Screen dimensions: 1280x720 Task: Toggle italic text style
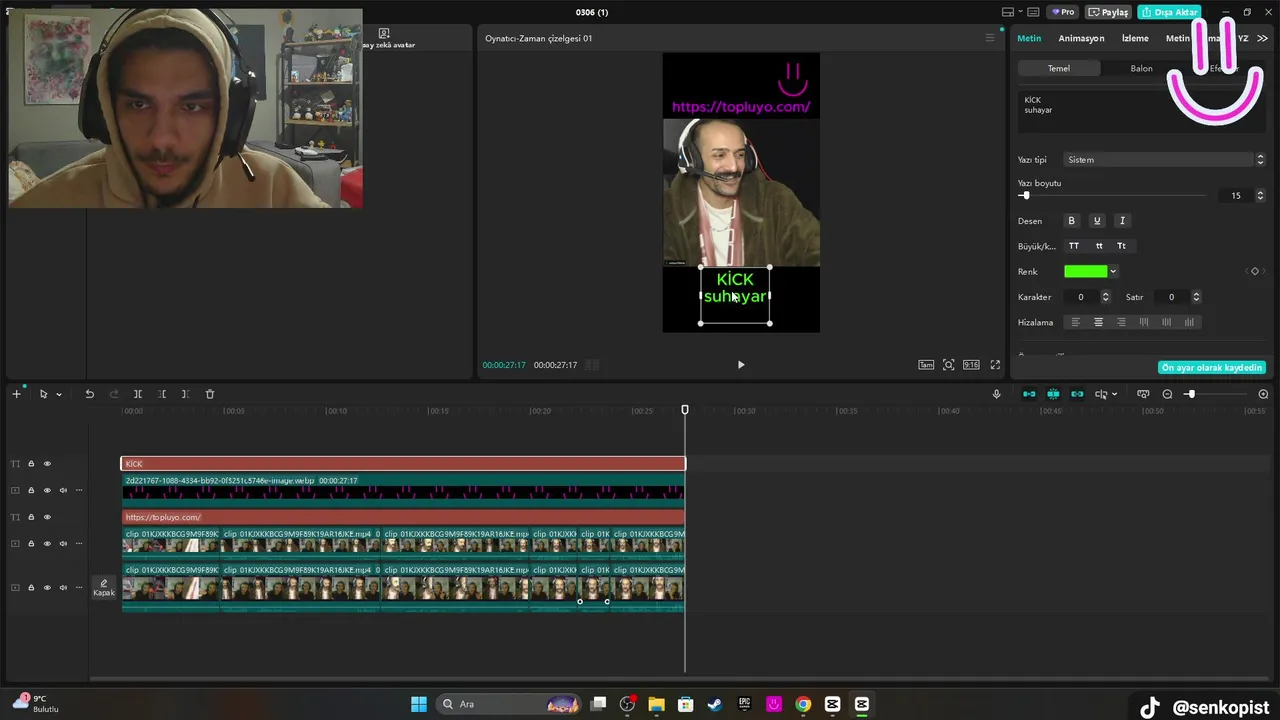1122,221
